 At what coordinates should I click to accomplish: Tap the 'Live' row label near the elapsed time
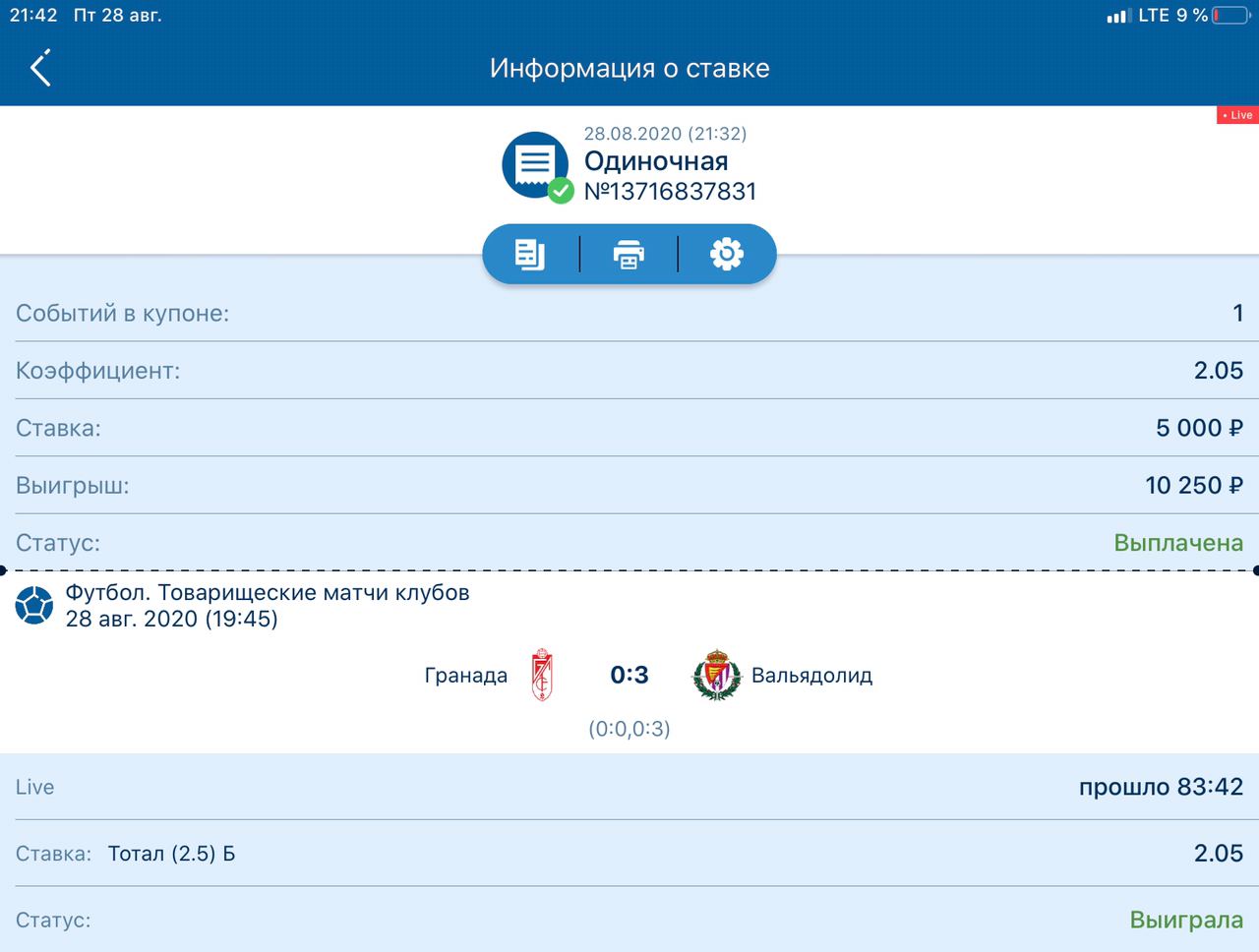34,787
